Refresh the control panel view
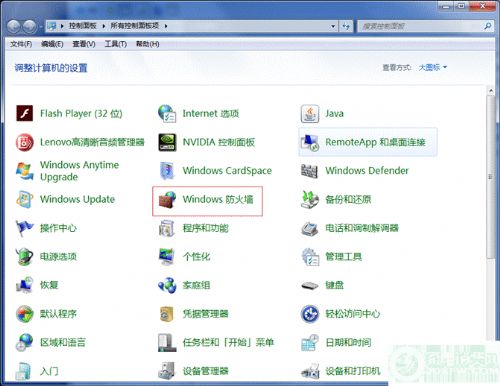 346,26
